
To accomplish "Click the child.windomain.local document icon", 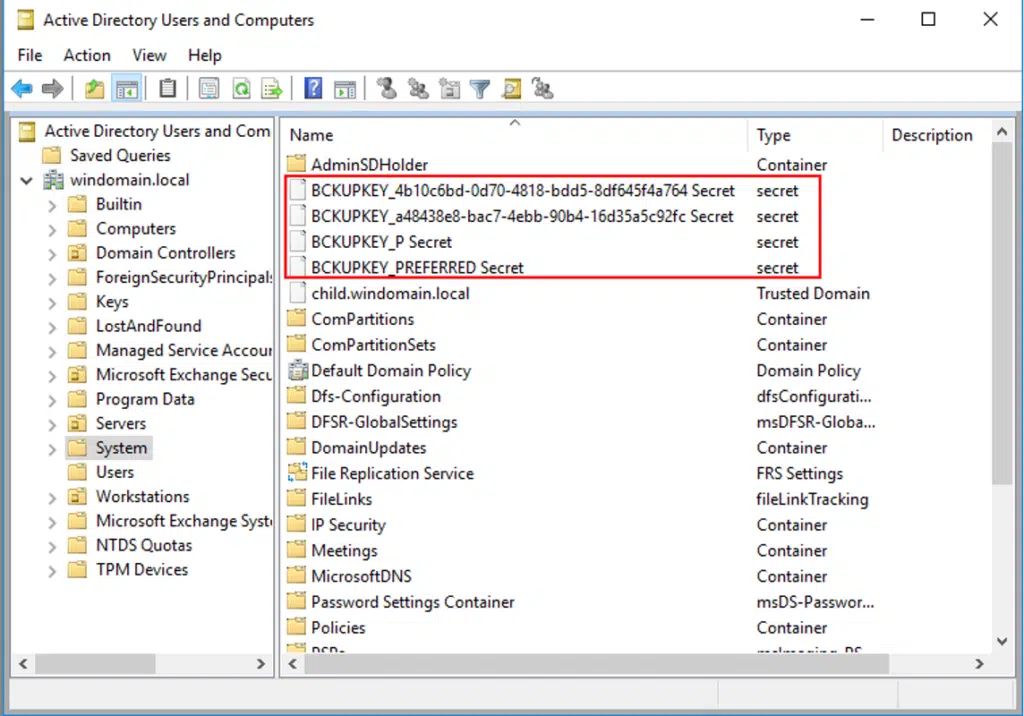I will pos(298,293).
